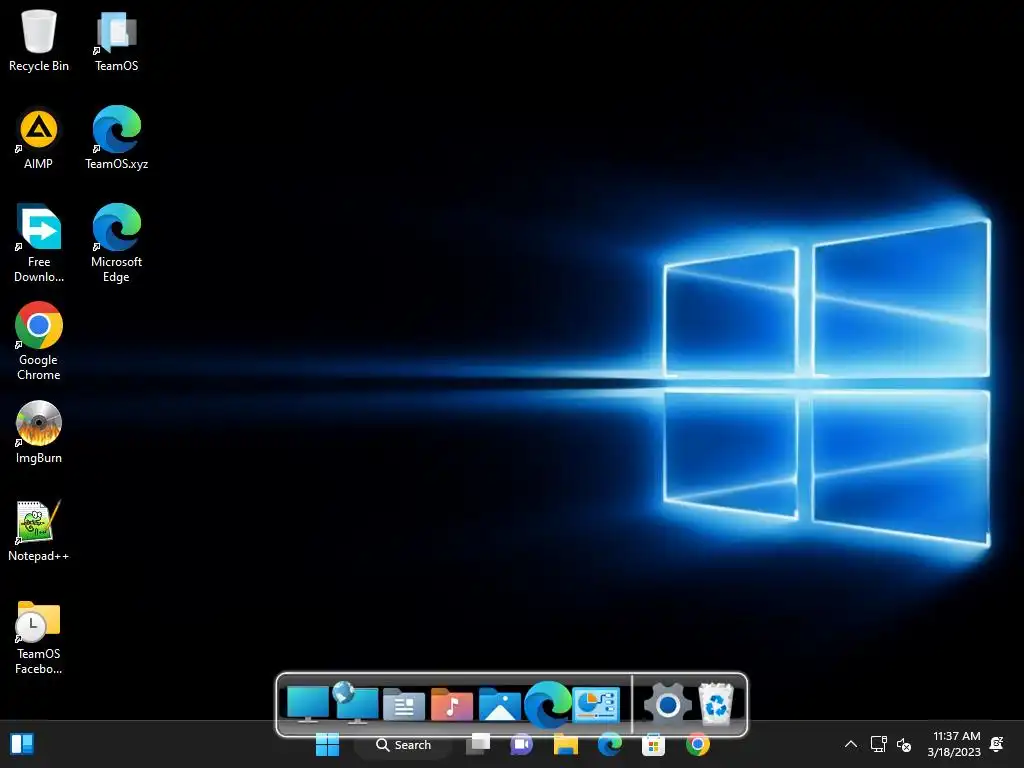
Task: Show hidden system tray icons
Action: [x=850, y=744]
